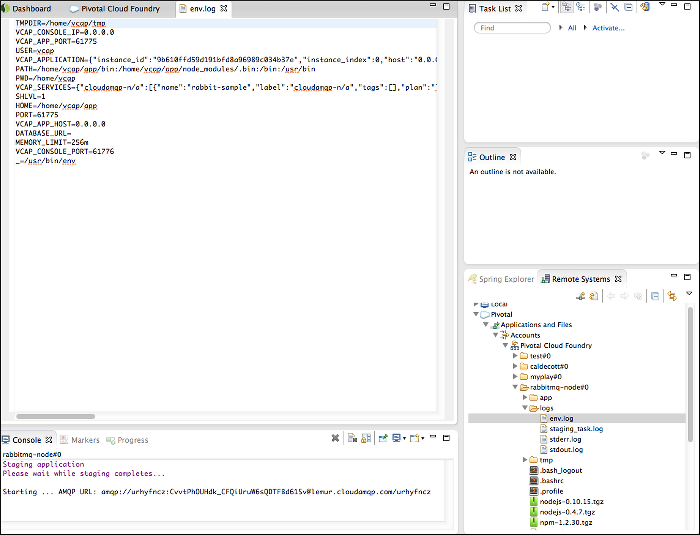The image size is (700, 535).
Task: Open Remote Systems view menu arrow
Action: tap(689, 295)
